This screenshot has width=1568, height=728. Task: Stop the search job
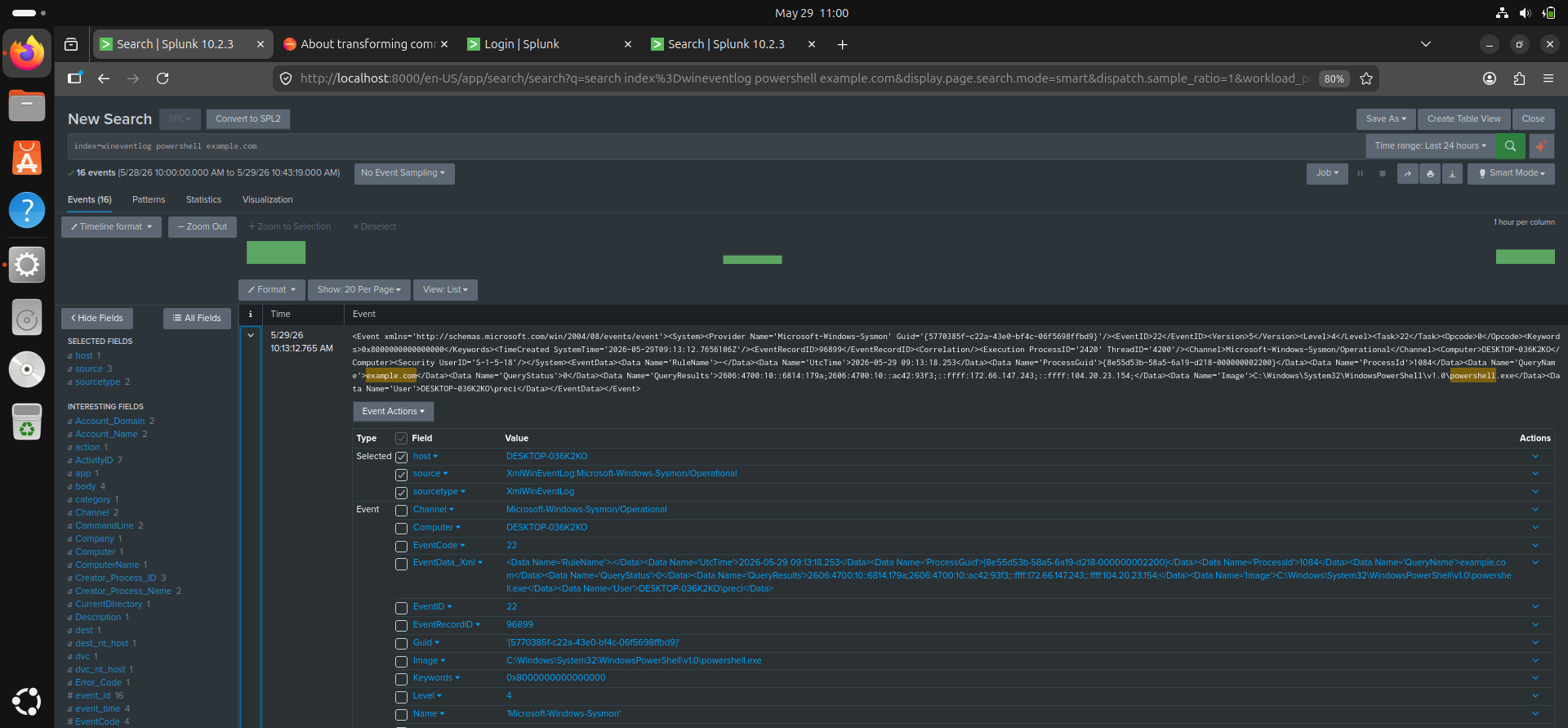[x=1382, y=173]
